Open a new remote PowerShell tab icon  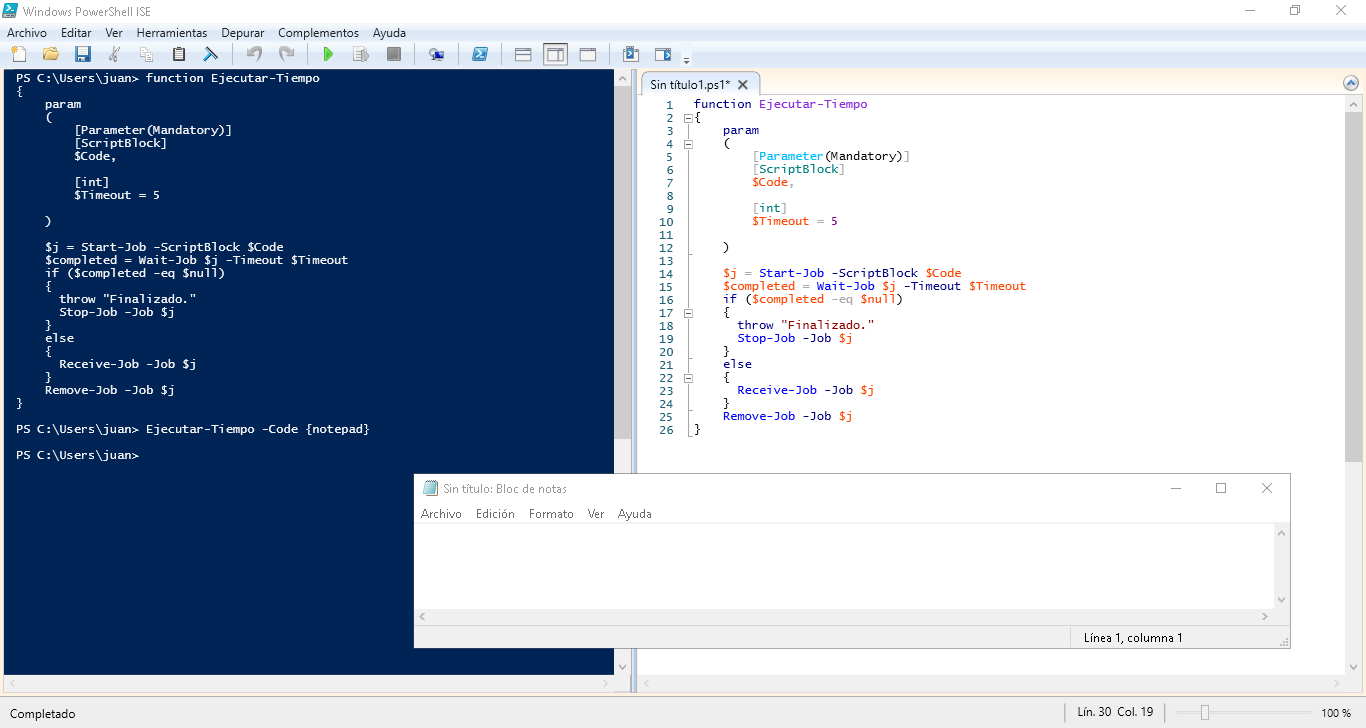[x=436, y=54]
